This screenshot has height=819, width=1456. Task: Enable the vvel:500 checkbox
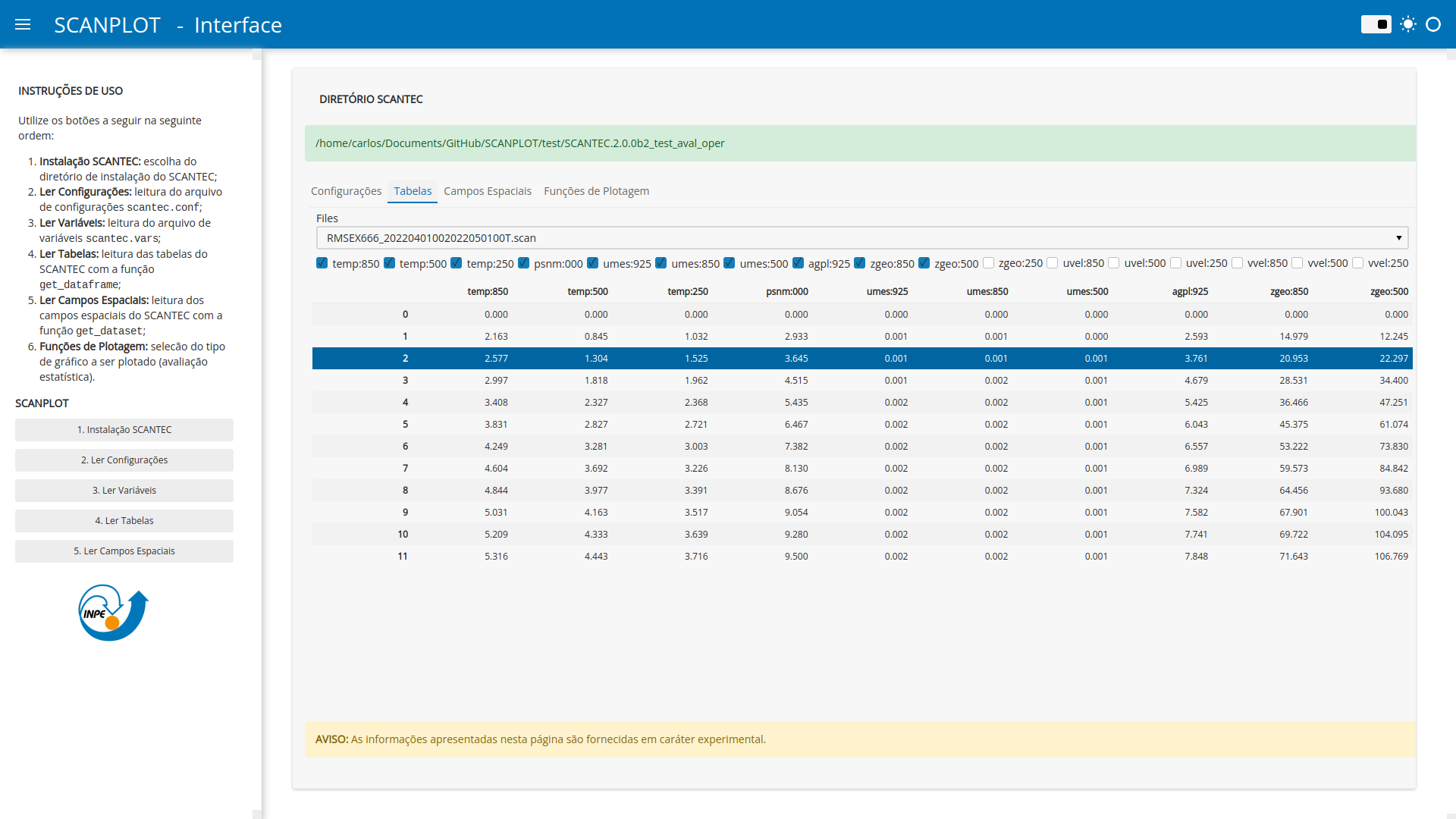click(x=1297, y=263)
